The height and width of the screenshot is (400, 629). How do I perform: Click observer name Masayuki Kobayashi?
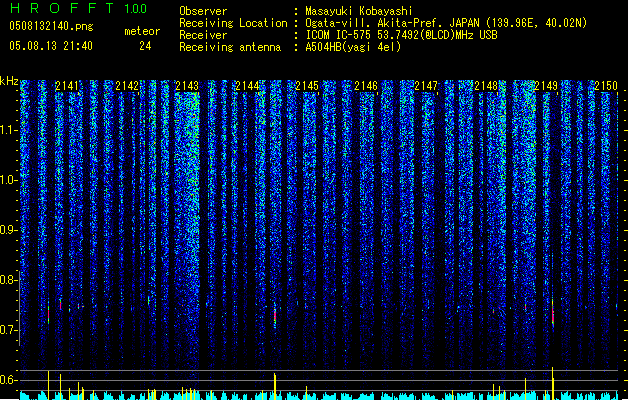[x=359, y=11]
